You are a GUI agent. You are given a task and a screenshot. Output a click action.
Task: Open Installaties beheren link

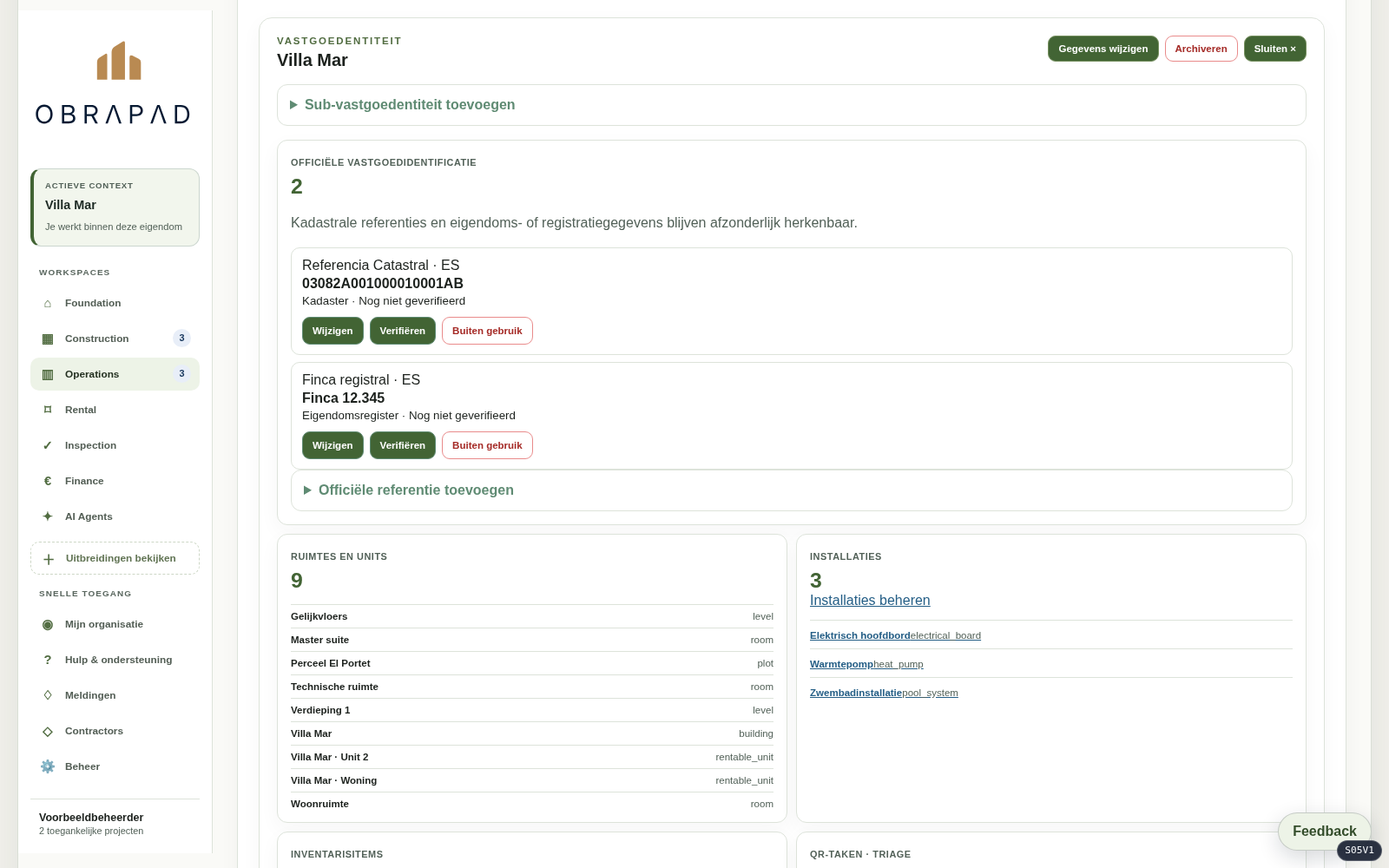[870, 601]
